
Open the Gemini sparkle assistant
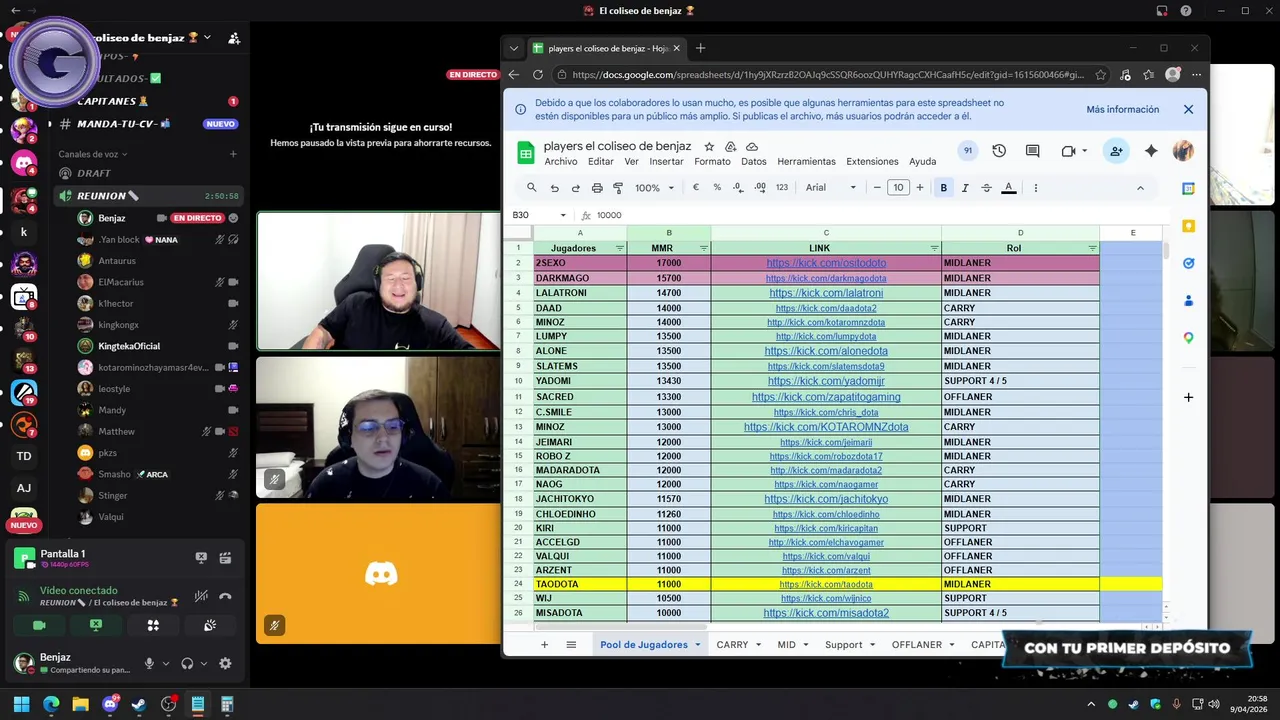click(1151, 151)
